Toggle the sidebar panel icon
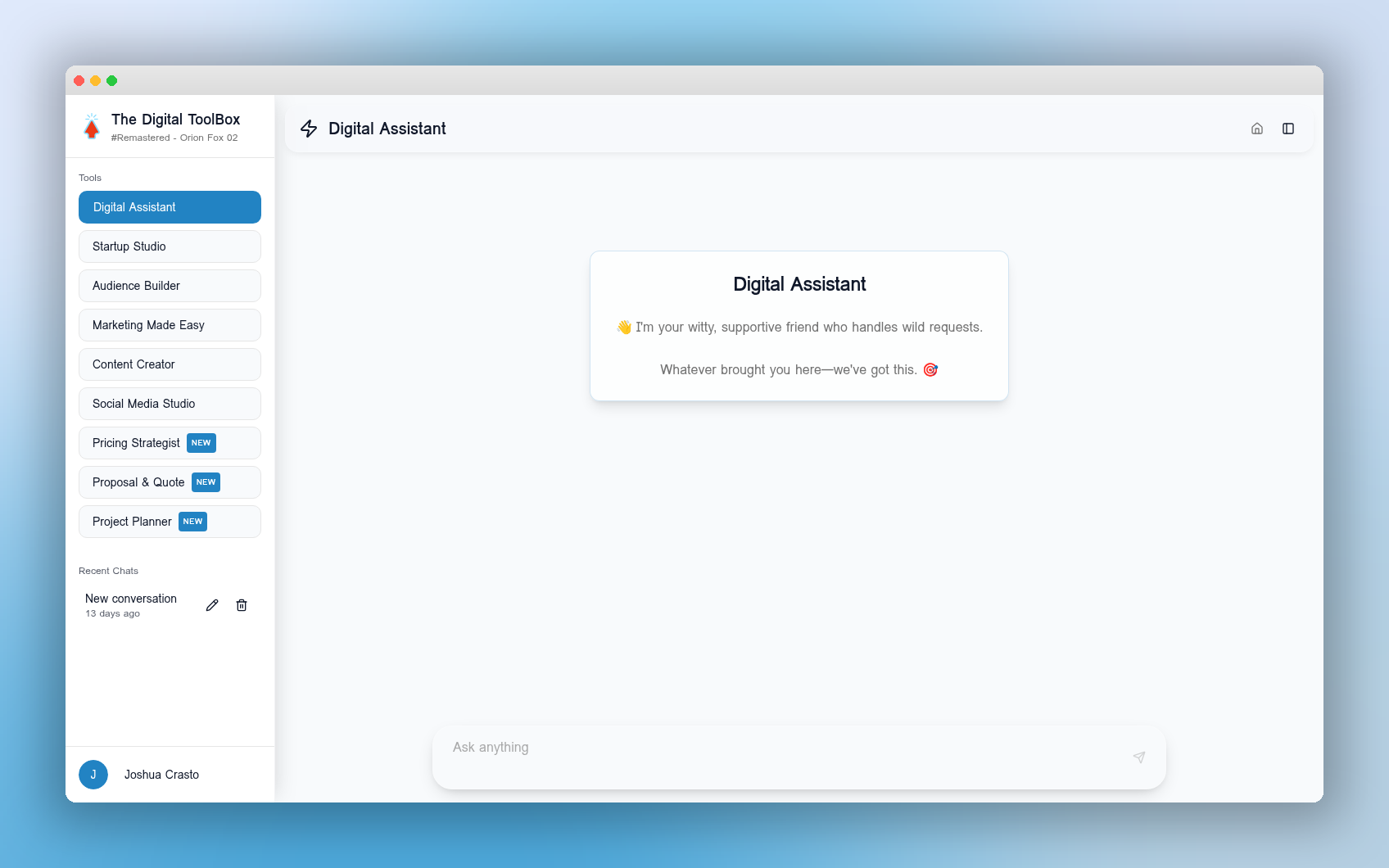Screen dimensions: 1389x868 point(1288,129)
